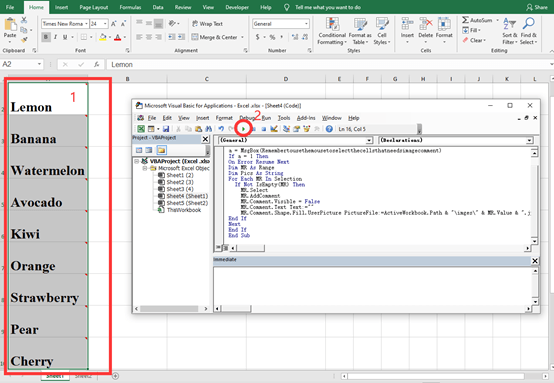Apply the red font color A
The image size is (554, 383).
tap(118, 37)
